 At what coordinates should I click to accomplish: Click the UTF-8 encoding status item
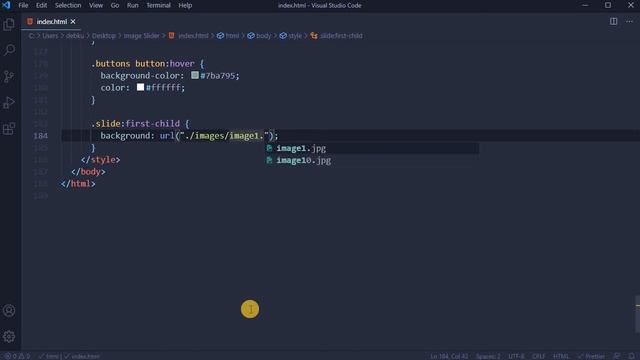tap(516, 356)
